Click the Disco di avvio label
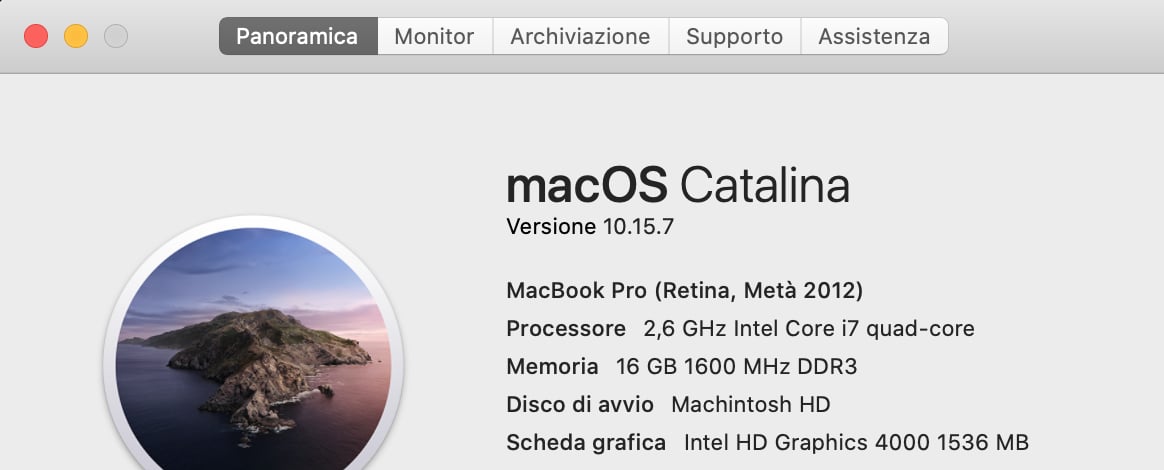 click(580, 405)
